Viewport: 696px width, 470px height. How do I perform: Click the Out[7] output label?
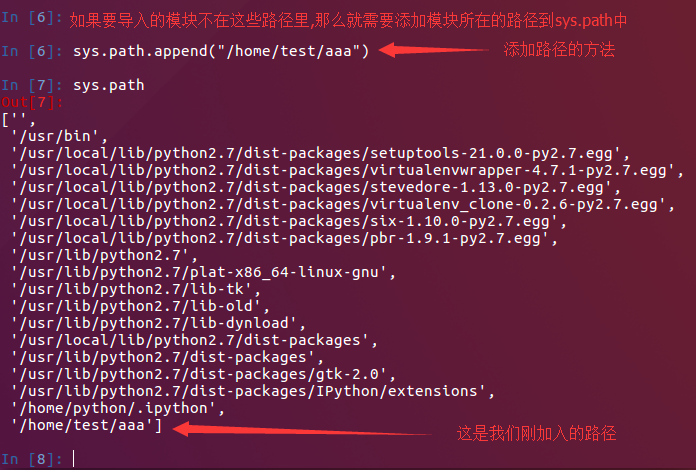pyautogui.click(x=32, y=103)
